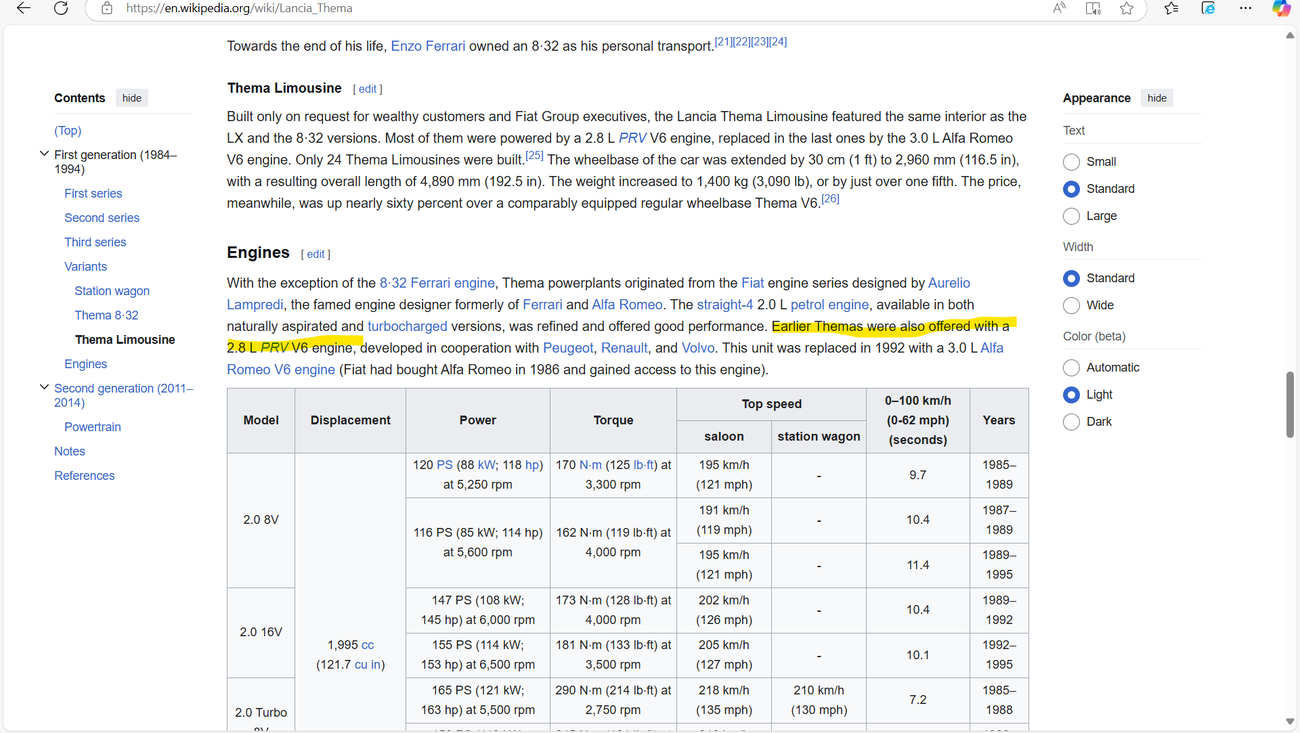Activate the Read aloud icon
The height and width of the screenshot is (733, 1300).
coord(1059,8)
